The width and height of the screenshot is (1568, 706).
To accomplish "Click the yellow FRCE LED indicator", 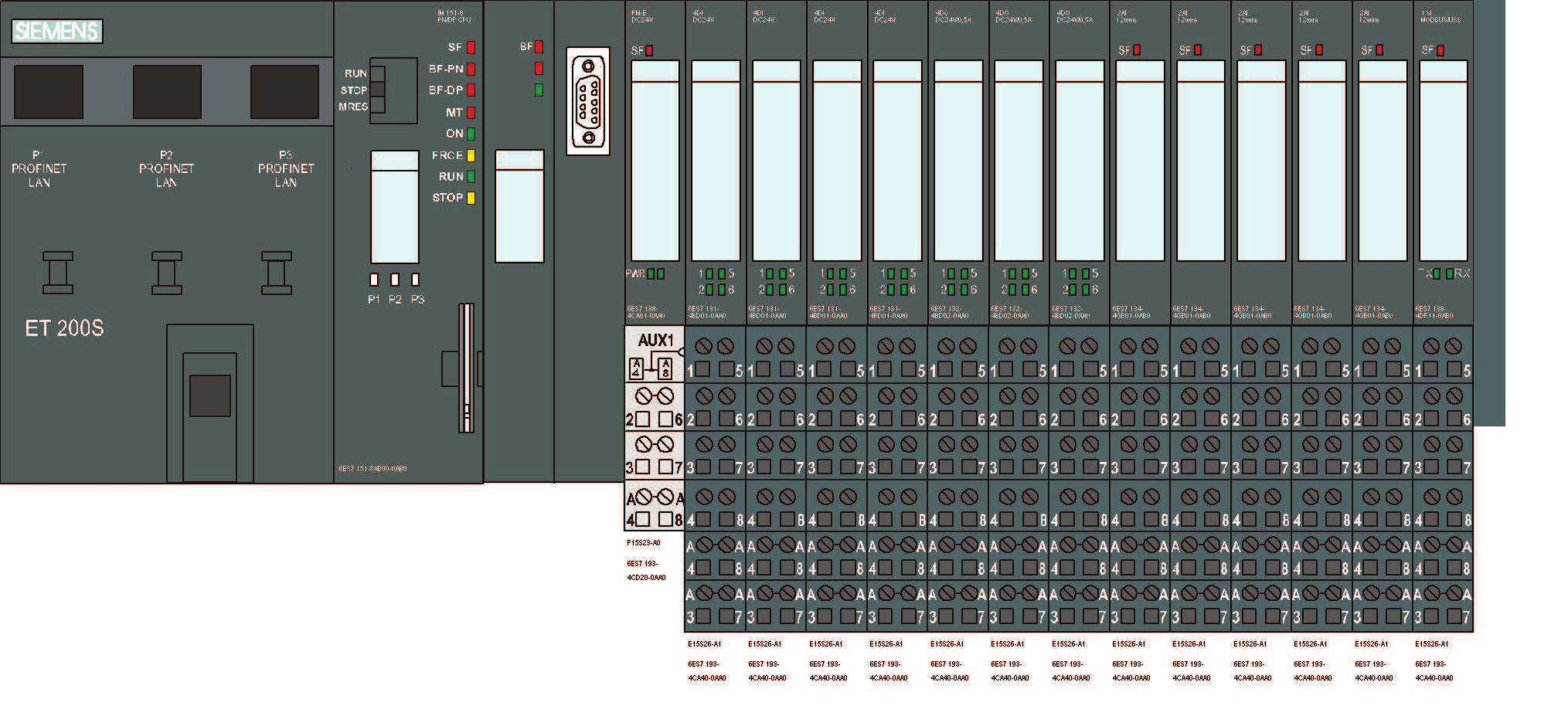I will click(471, 155).
